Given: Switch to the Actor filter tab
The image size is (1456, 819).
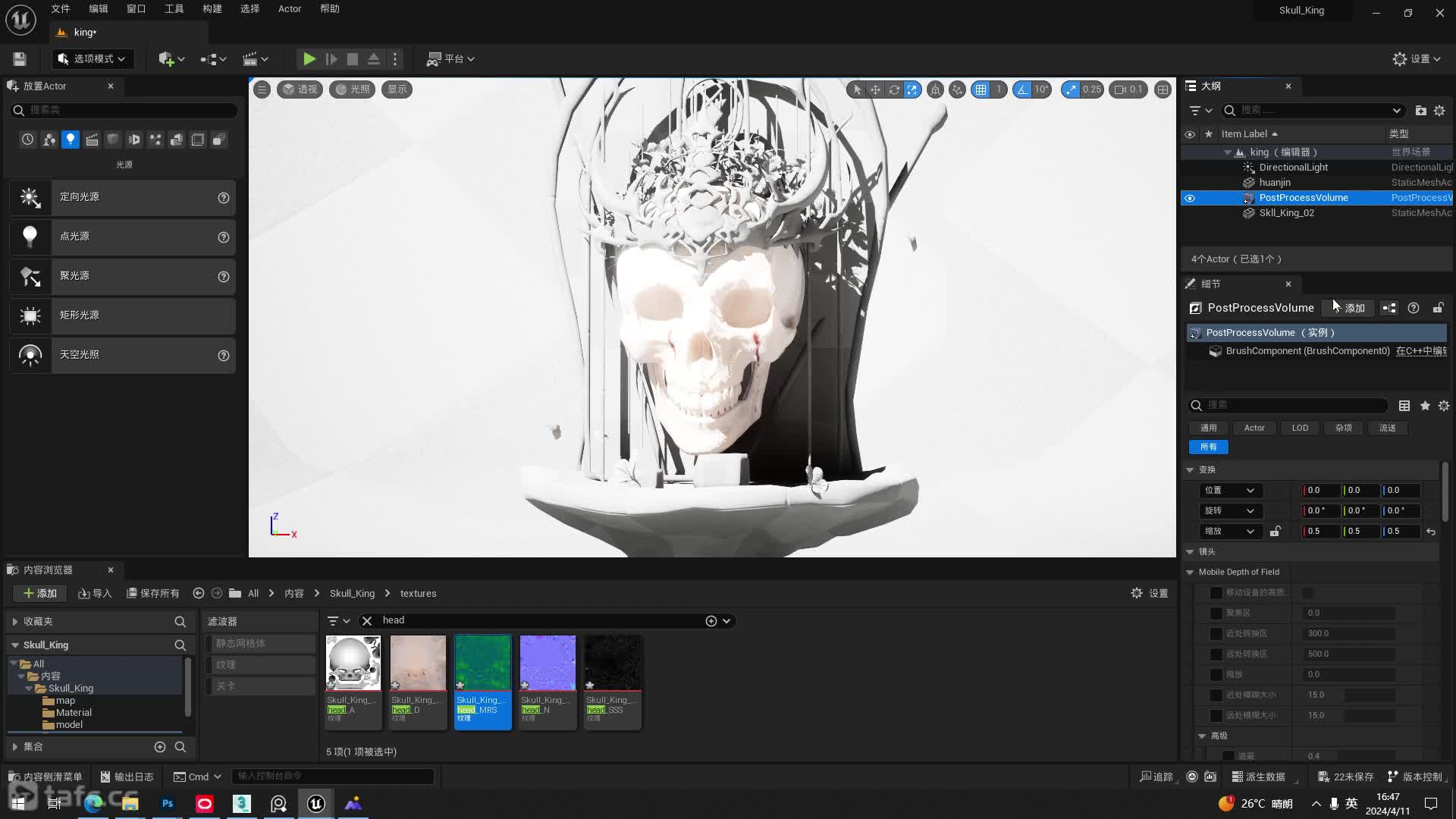Looking at the screenshot, I should coord(1254,428).
